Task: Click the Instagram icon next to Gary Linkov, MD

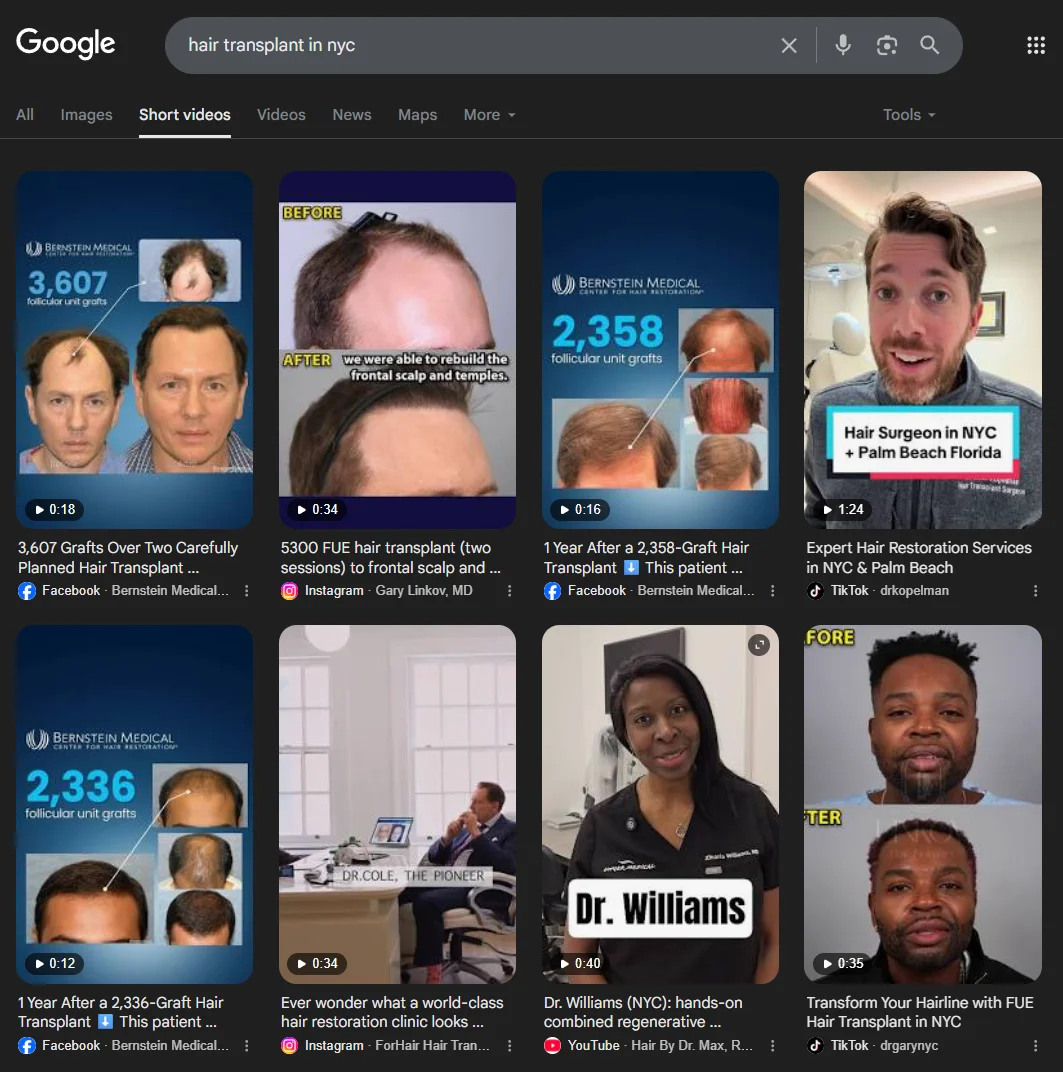Action: click(289, 591)
